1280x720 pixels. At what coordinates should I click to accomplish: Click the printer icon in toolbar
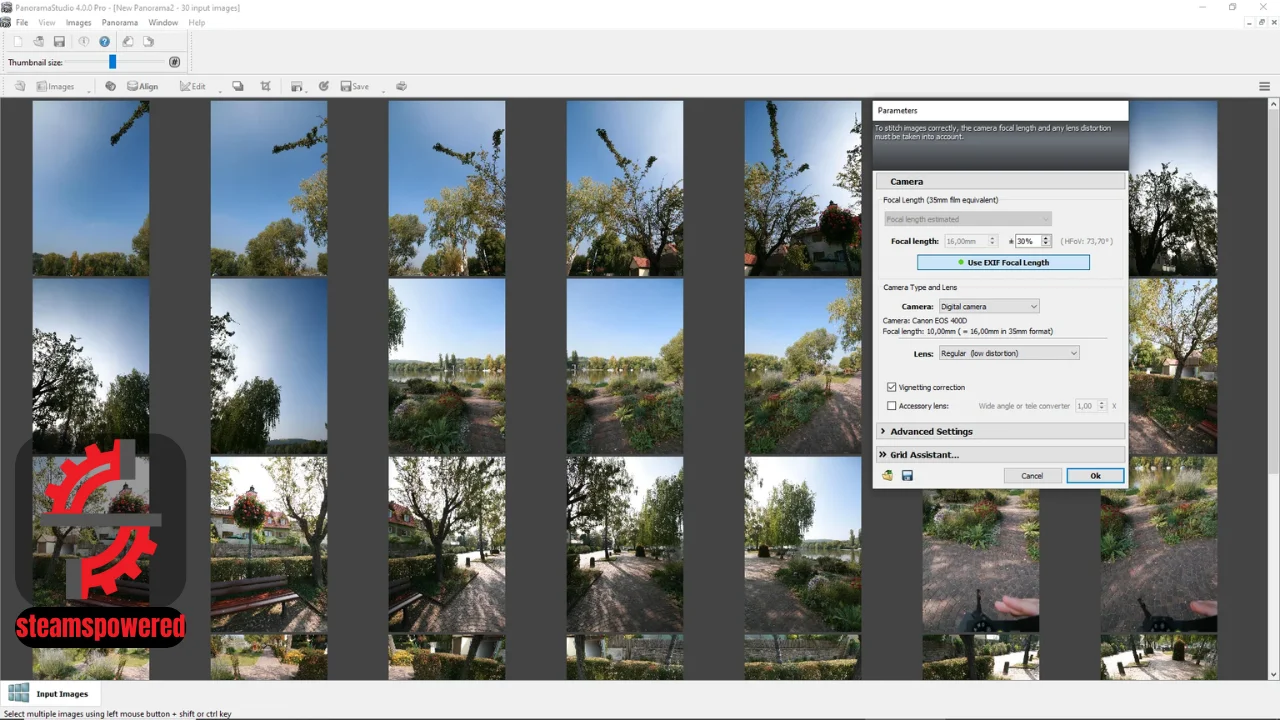401,86
